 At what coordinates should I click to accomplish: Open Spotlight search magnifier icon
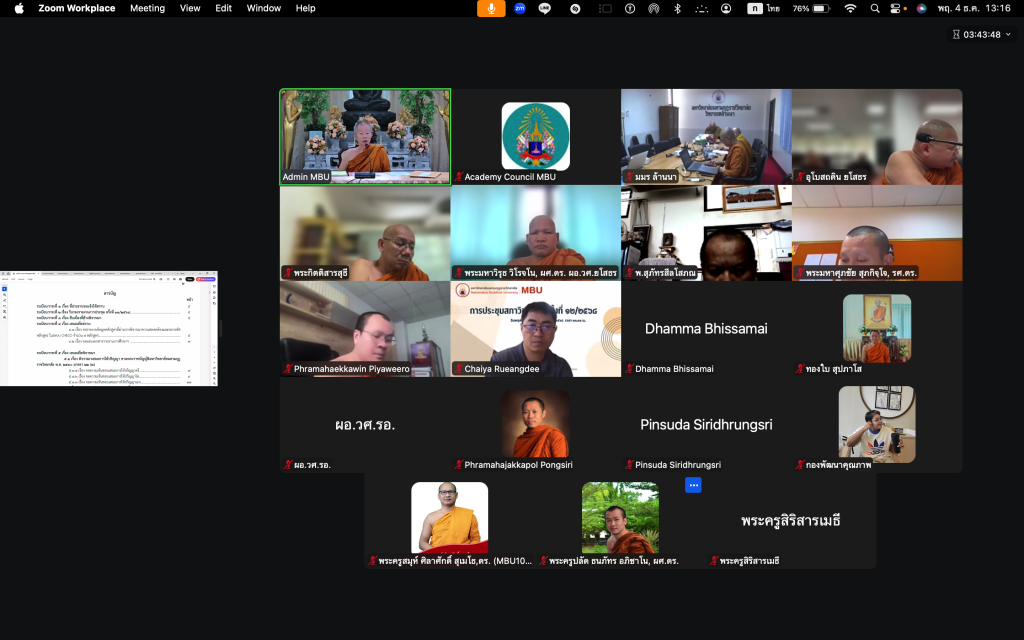point(875,8)
